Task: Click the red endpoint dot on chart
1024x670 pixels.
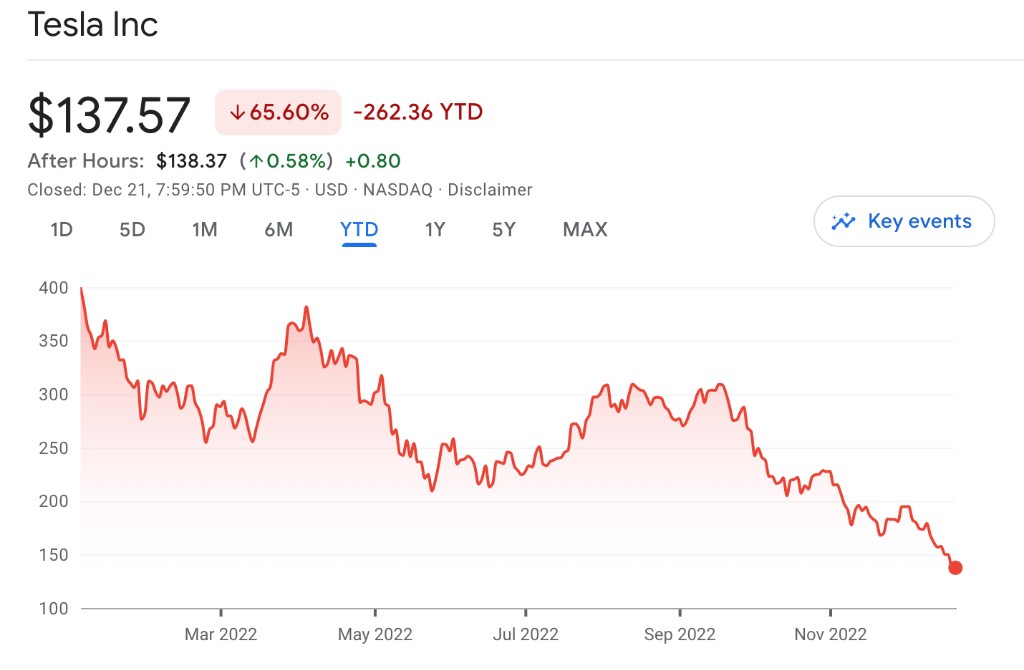Action: coord(955,568)
